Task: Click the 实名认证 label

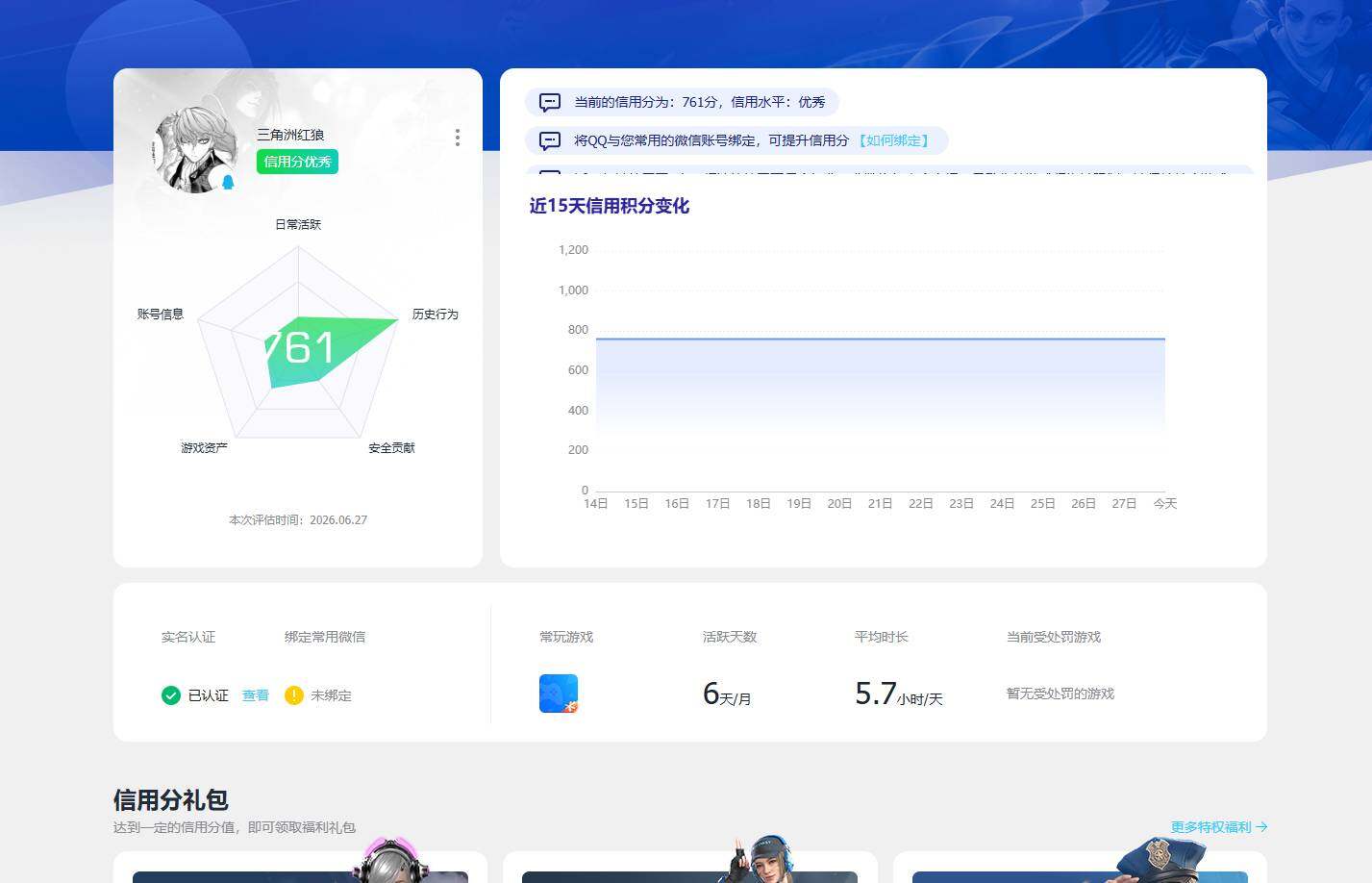Action: tap(188, 637)
